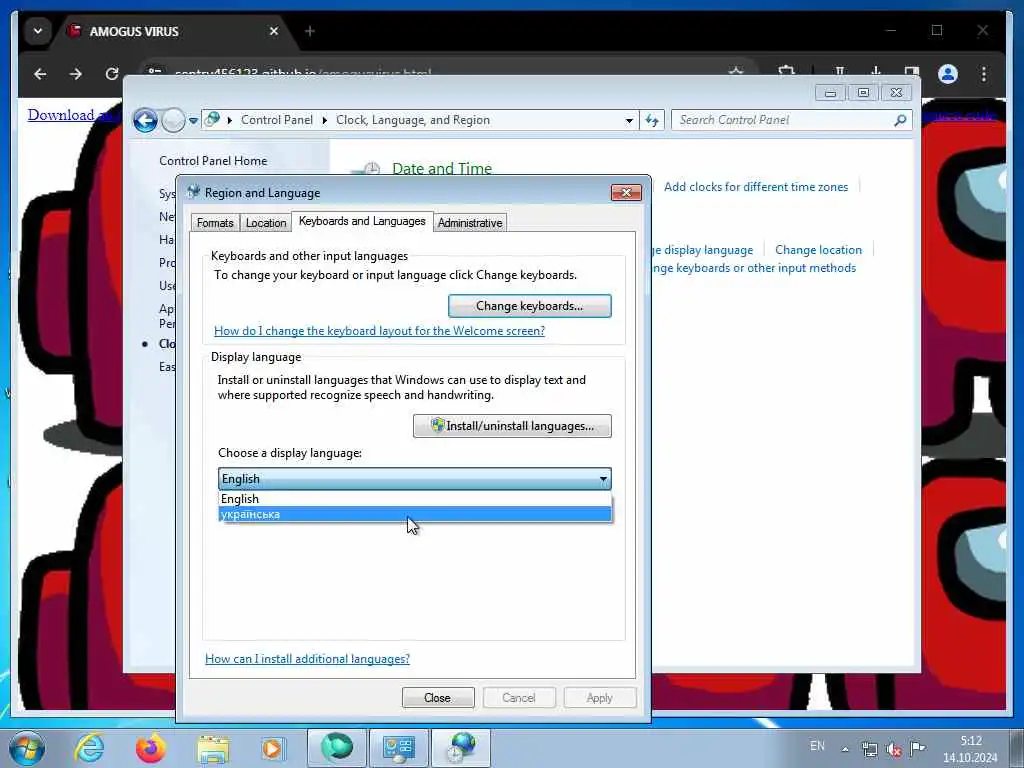The width and height of the screenshot is (1024, 768).
Task: Toggle Chrome side panel icon
Action: [912, 72]
